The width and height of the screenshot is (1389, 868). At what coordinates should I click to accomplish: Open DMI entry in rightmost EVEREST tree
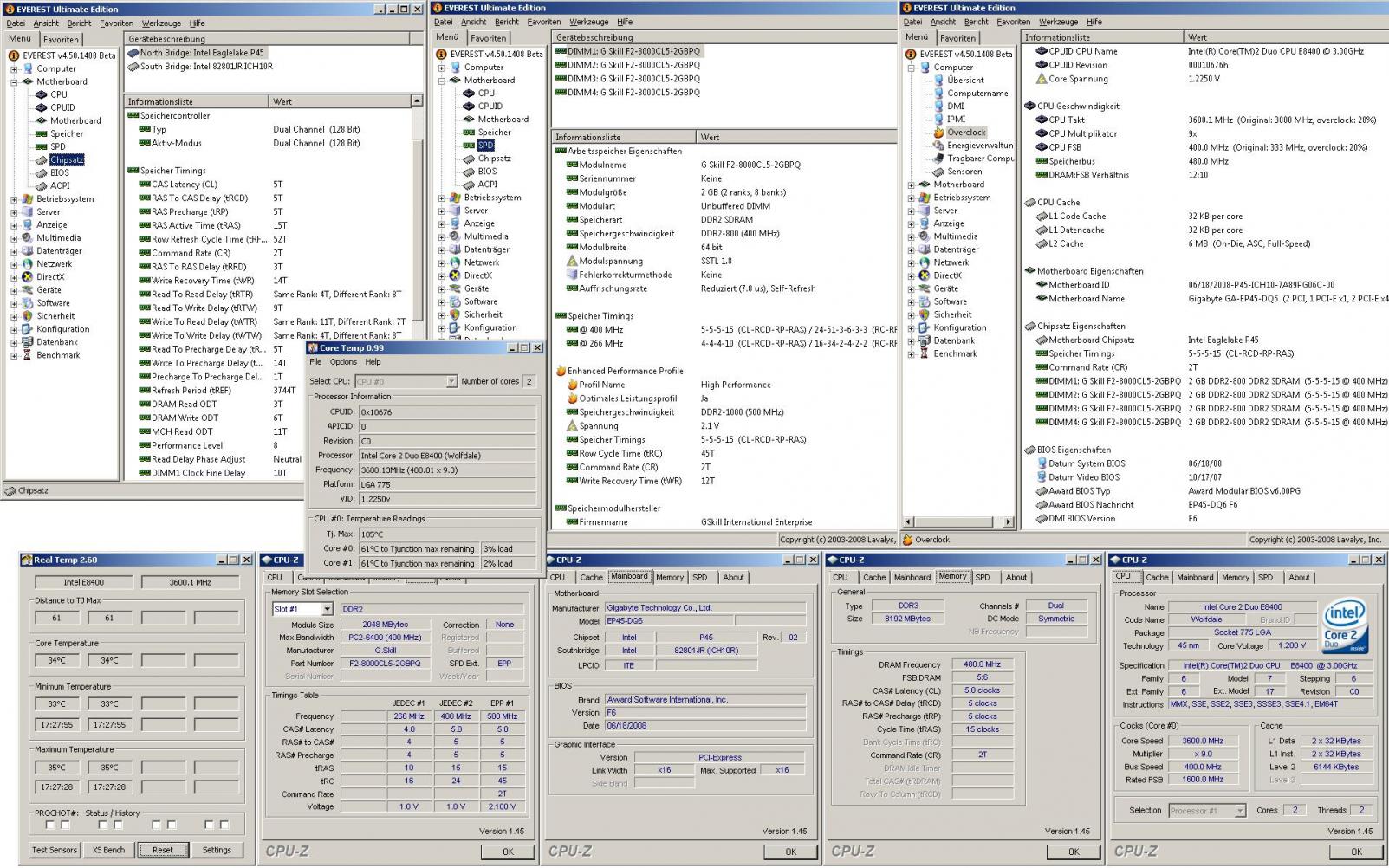tap(956, 106)
